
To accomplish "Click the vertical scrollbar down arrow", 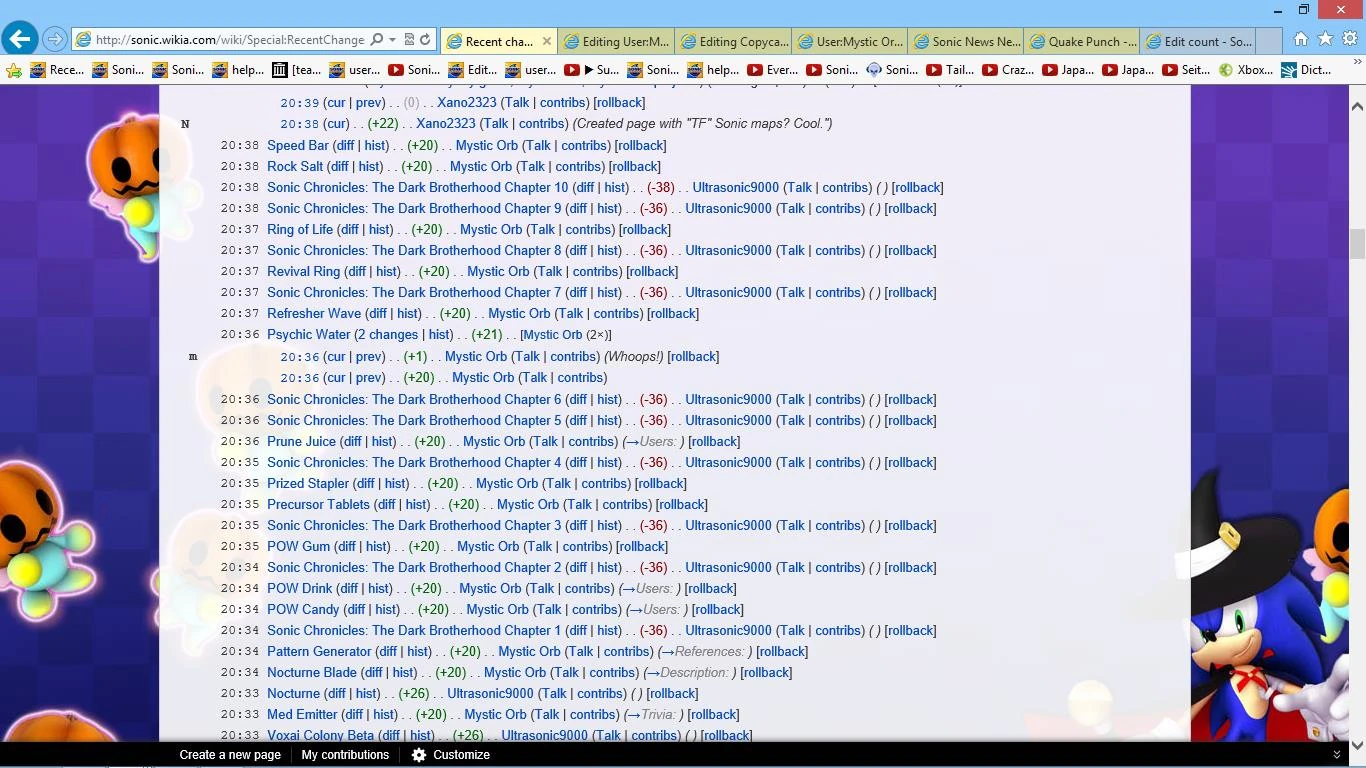I will 1357,745.
